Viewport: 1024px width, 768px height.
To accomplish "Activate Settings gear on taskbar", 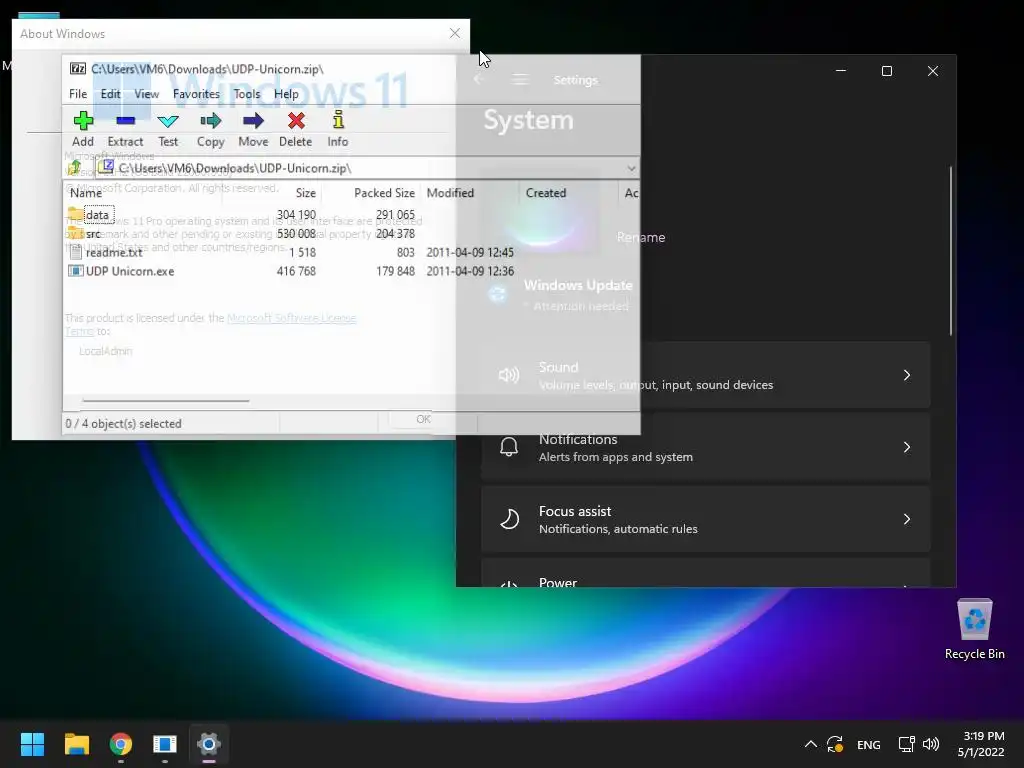I will point(209,744).
